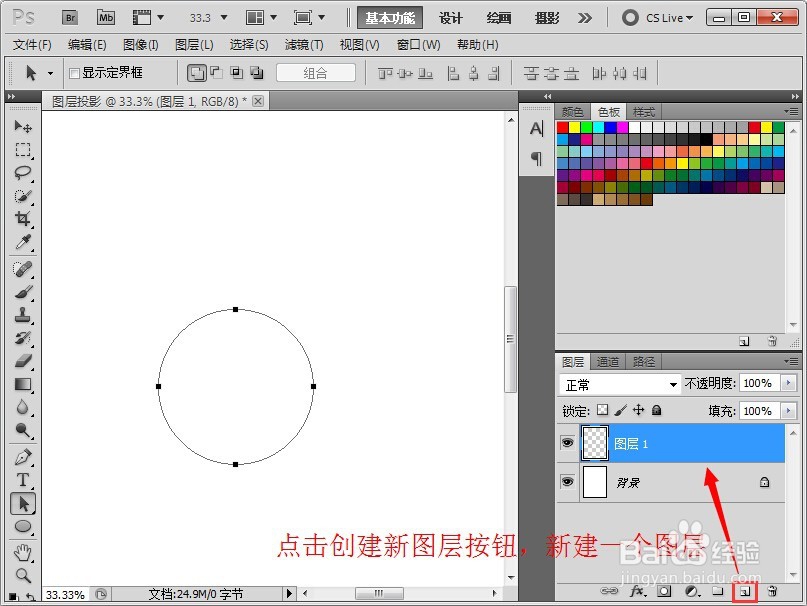This screenshot has height=606, width=807.
Task: Select the Crop tool
Action: click(23, 218)
